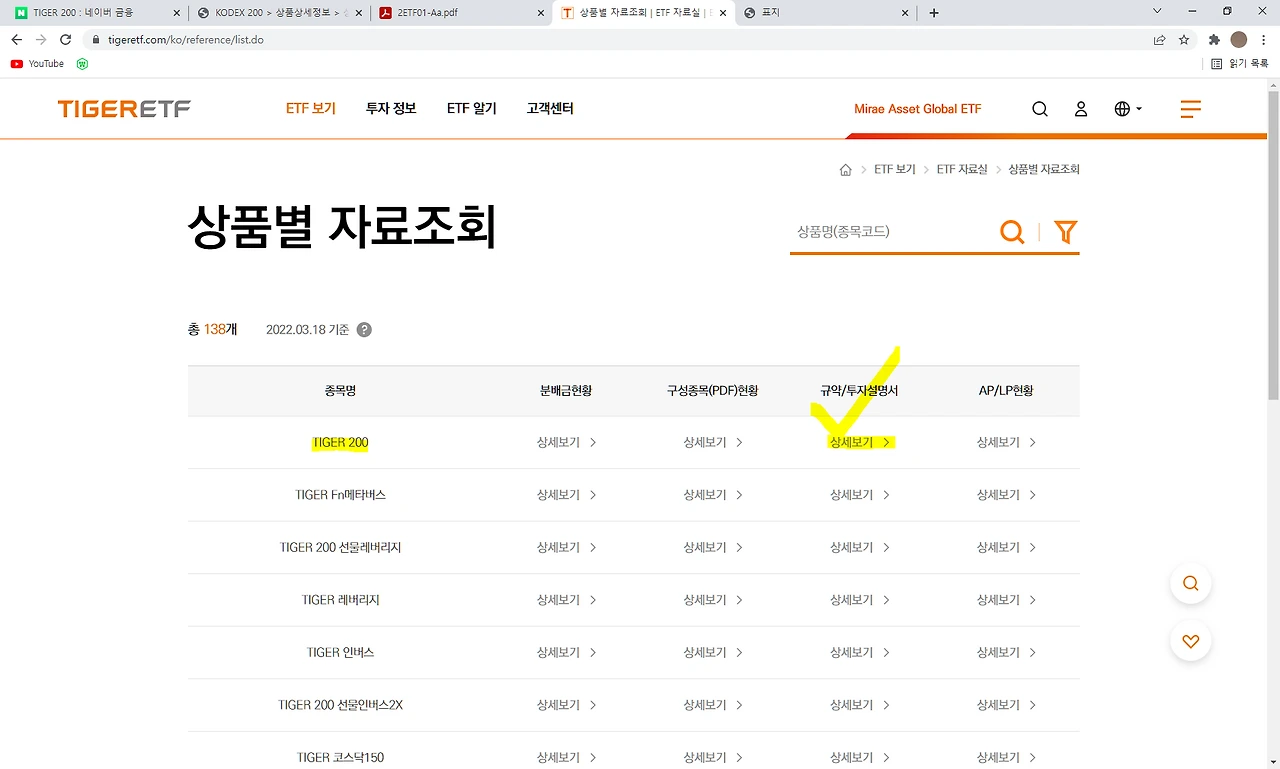Expand the globe language selector
The width and height of the screenshot is (1280, 769).
pos(1127,109)
